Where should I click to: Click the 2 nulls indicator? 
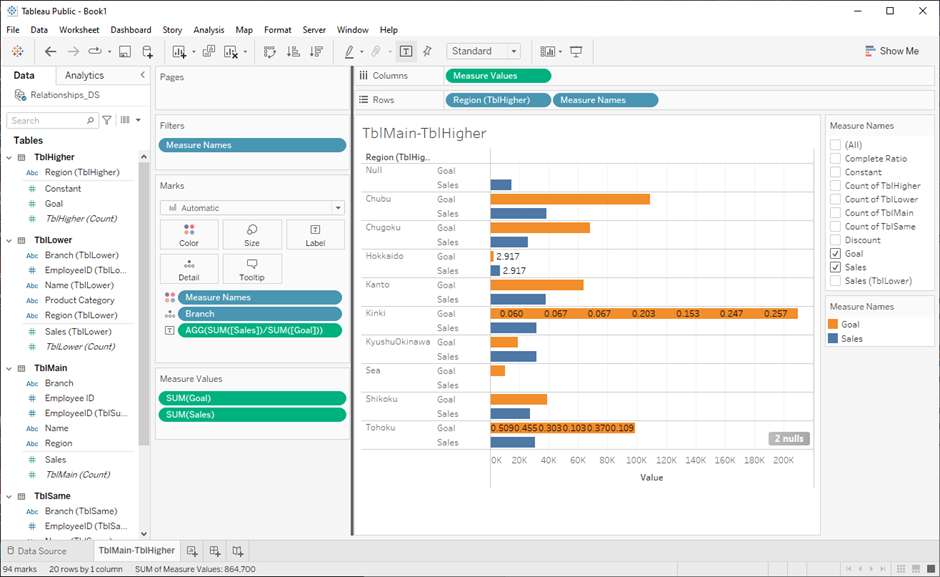[x=789, y=438]
